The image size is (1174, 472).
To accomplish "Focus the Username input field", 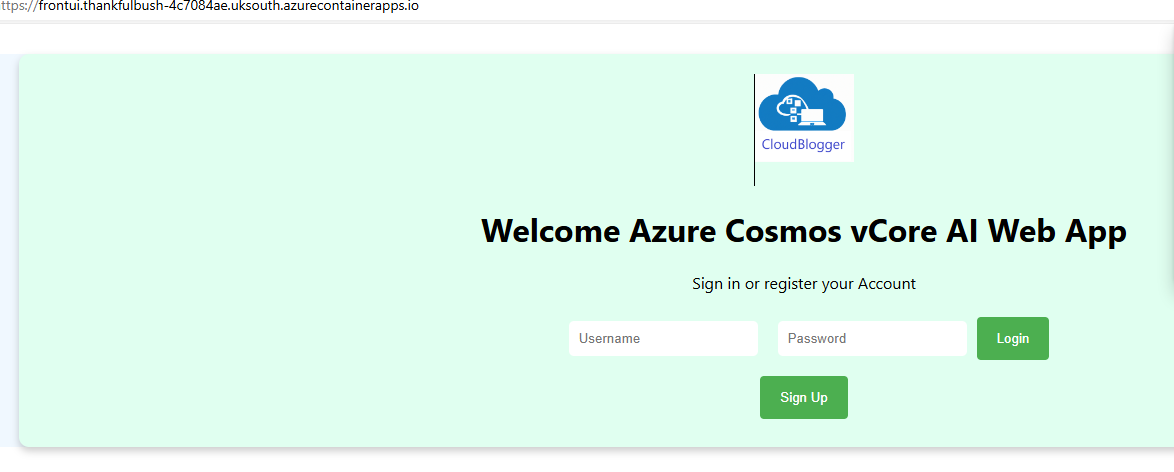I will tap(663, 339).
